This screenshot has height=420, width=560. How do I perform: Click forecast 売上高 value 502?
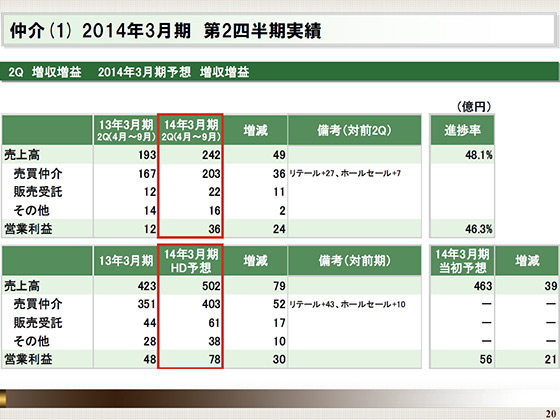[211, 286]
